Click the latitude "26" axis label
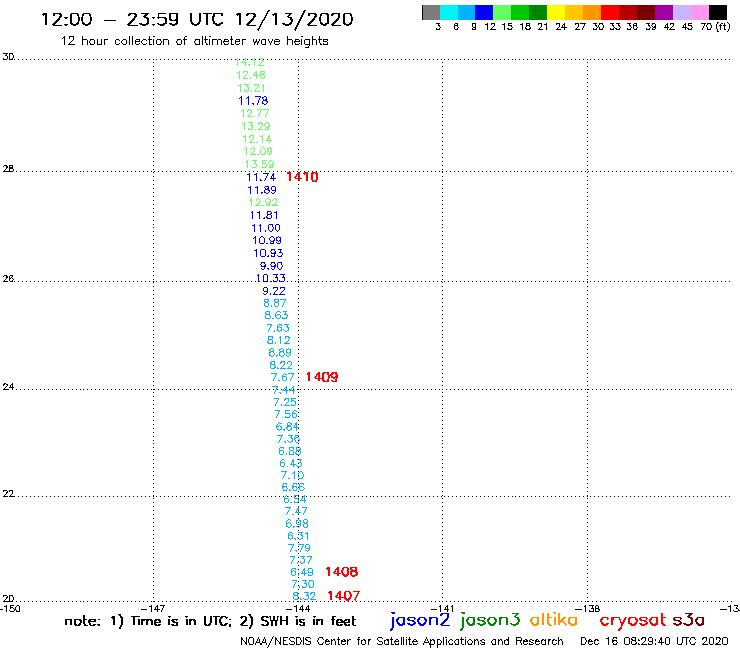Screen dimensions: 740x650 click(x=8, y=279)
